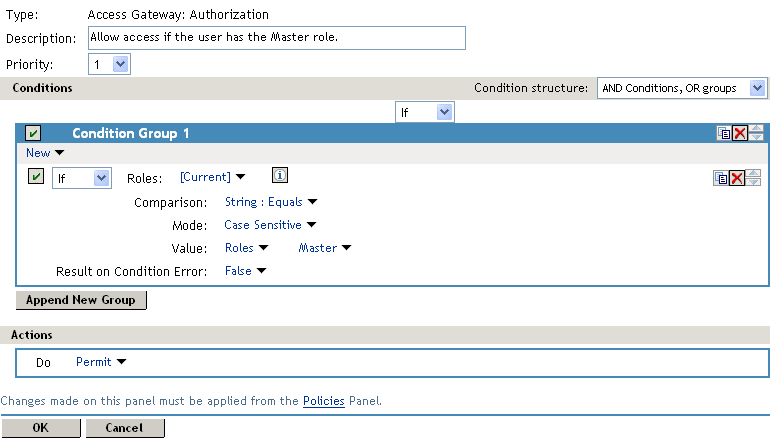Viewport: 777px width, 438px height.
Task: Follow the Policies panel link
Action: [324, 401]
